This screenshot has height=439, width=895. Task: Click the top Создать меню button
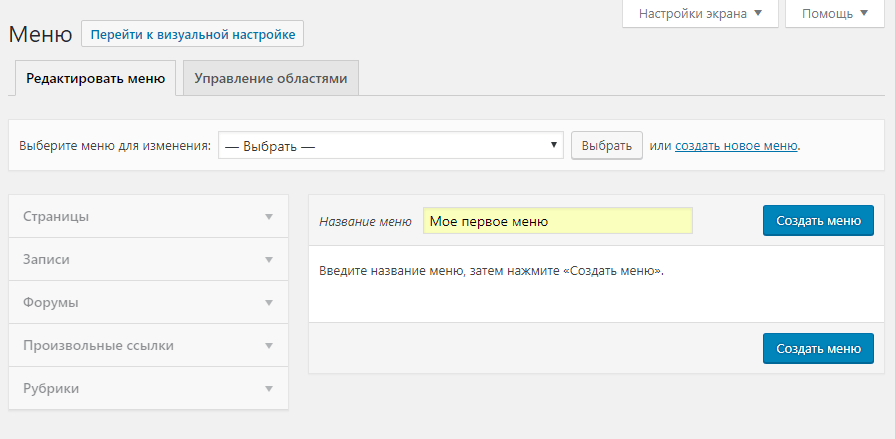click(818, 221)
